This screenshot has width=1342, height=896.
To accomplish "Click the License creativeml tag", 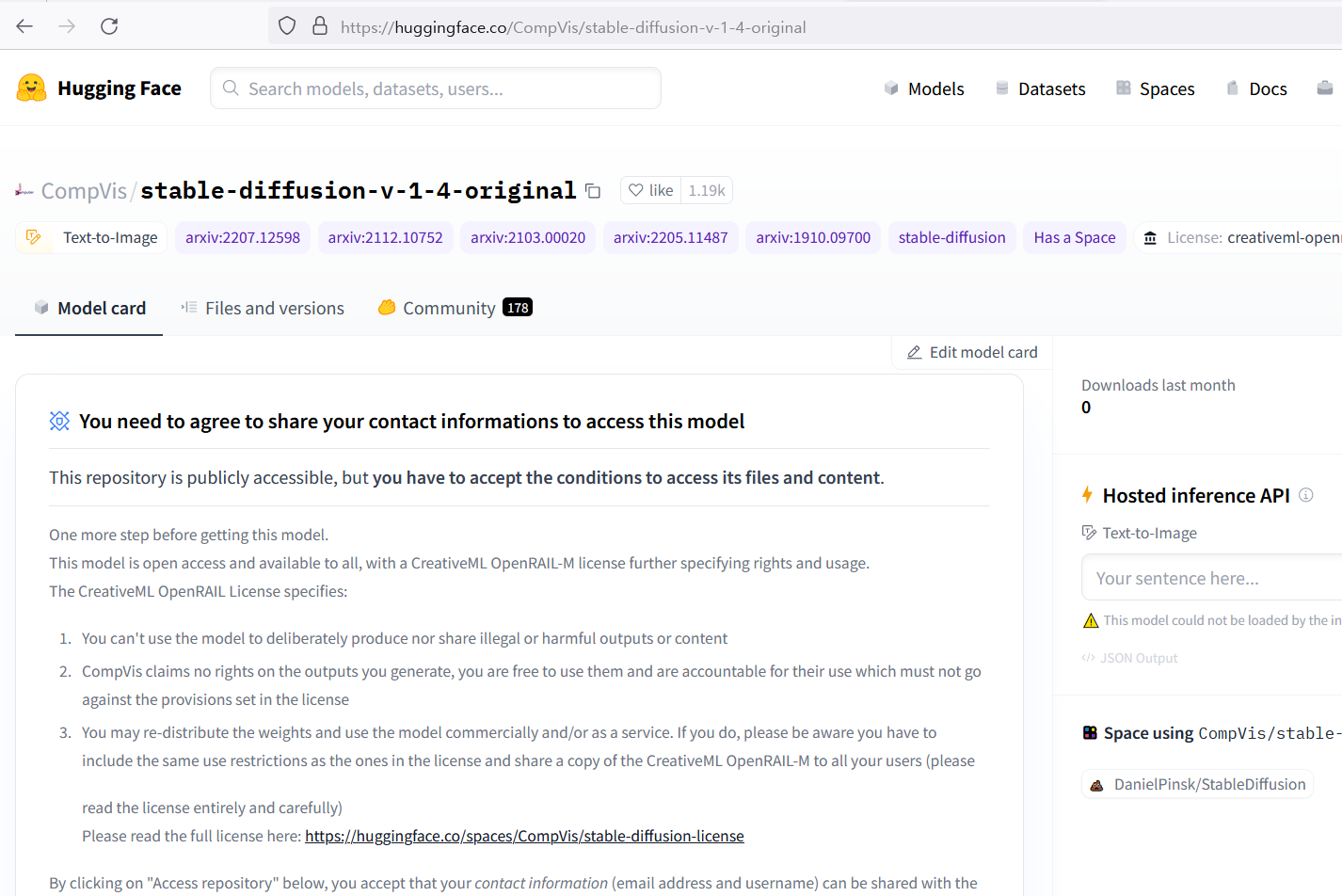I will [x=1238, y=237].
